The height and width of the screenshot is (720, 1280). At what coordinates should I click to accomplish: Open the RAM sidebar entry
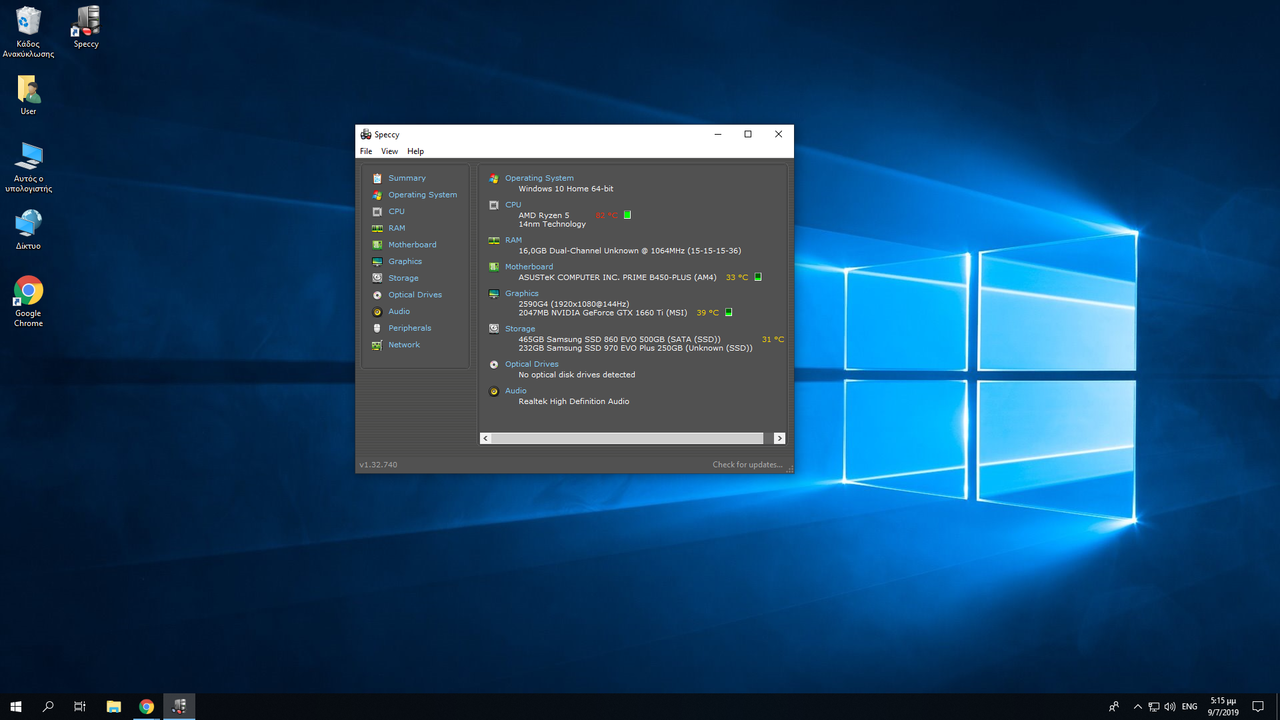(397, 228)
